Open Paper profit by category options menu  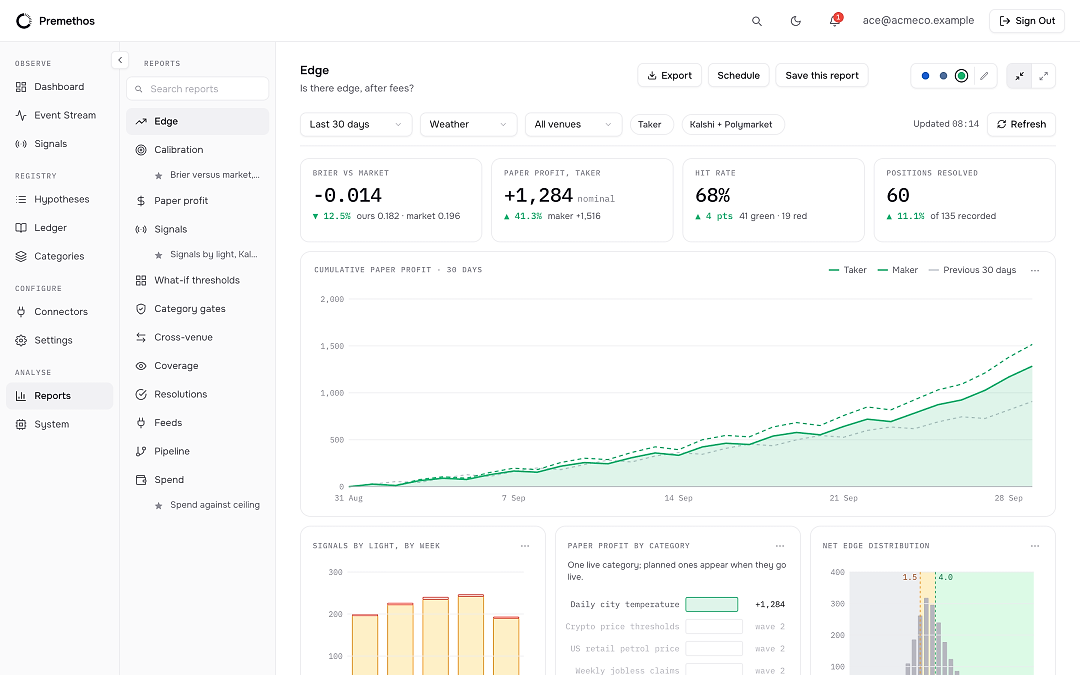point(780,546)
